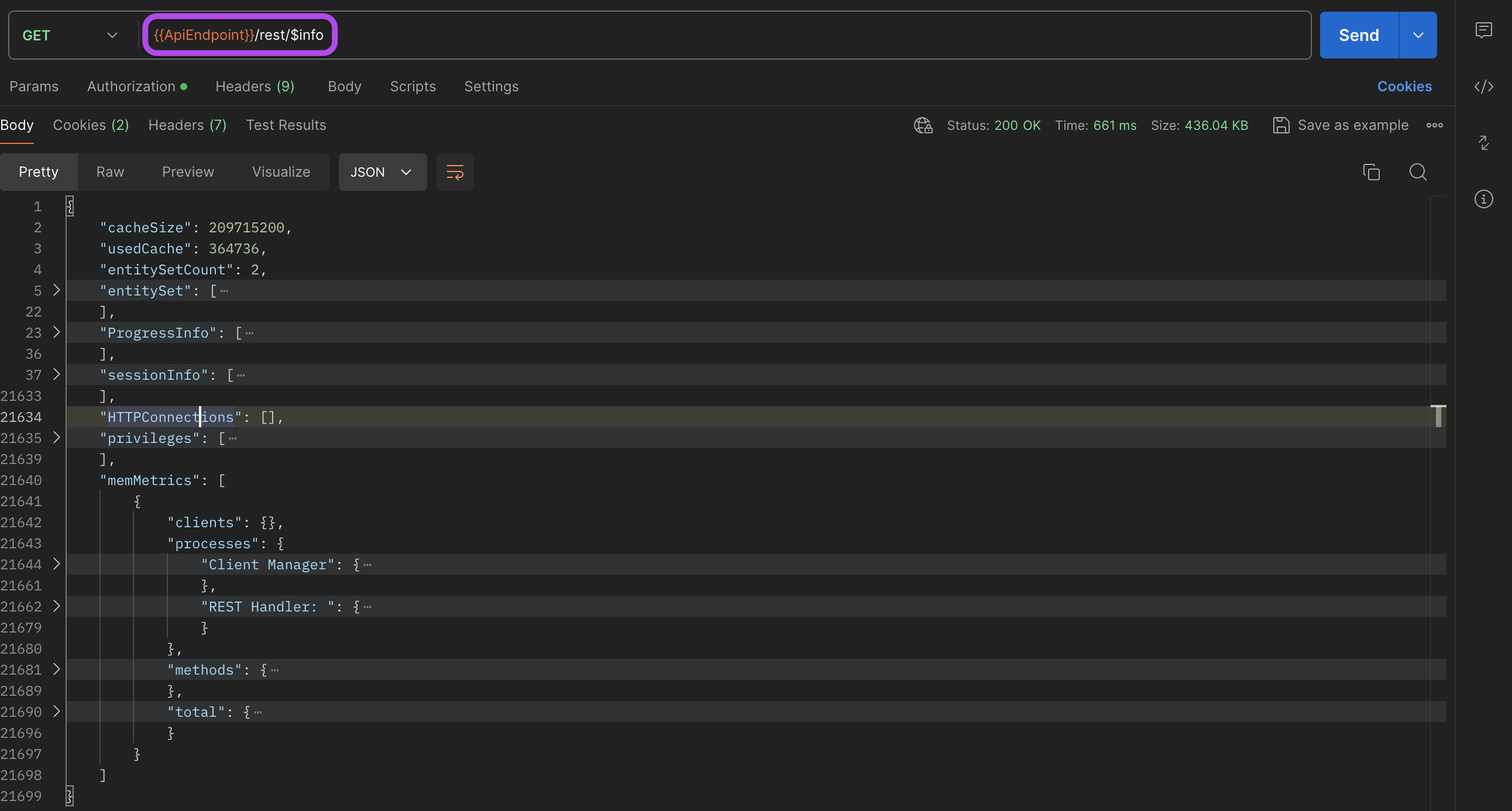Open the Authorization tab
The width and height of the screenshot is (1512, 811).
point(137,87)
